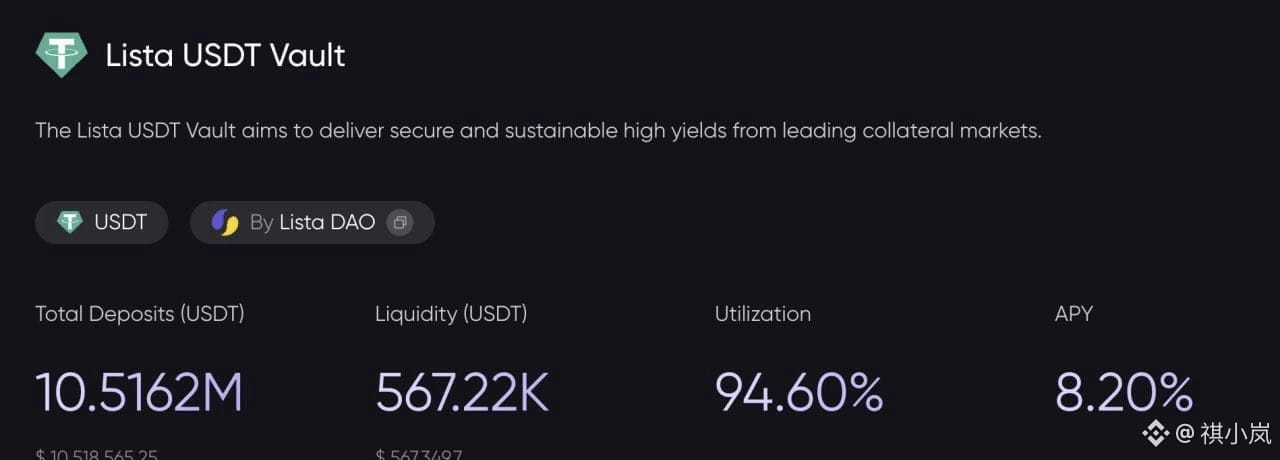
Task: Click the $10,518,565.25 dollar amount
Action: coord(97,454)
